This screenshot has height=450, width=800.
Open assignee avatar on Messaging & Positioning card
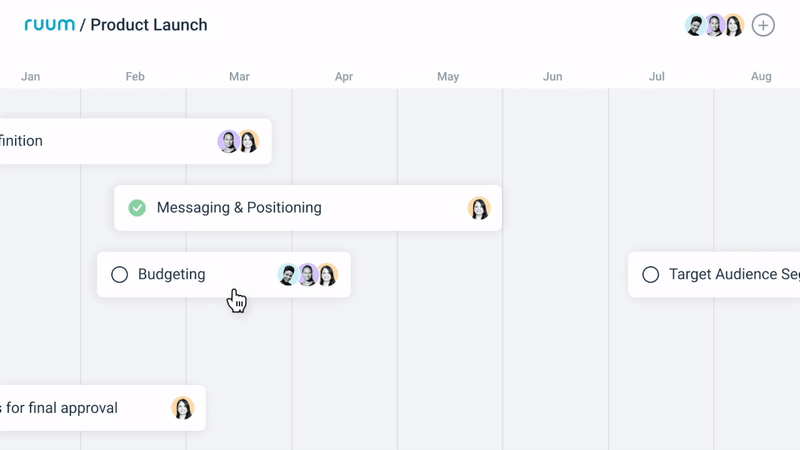tap(479, 208)
